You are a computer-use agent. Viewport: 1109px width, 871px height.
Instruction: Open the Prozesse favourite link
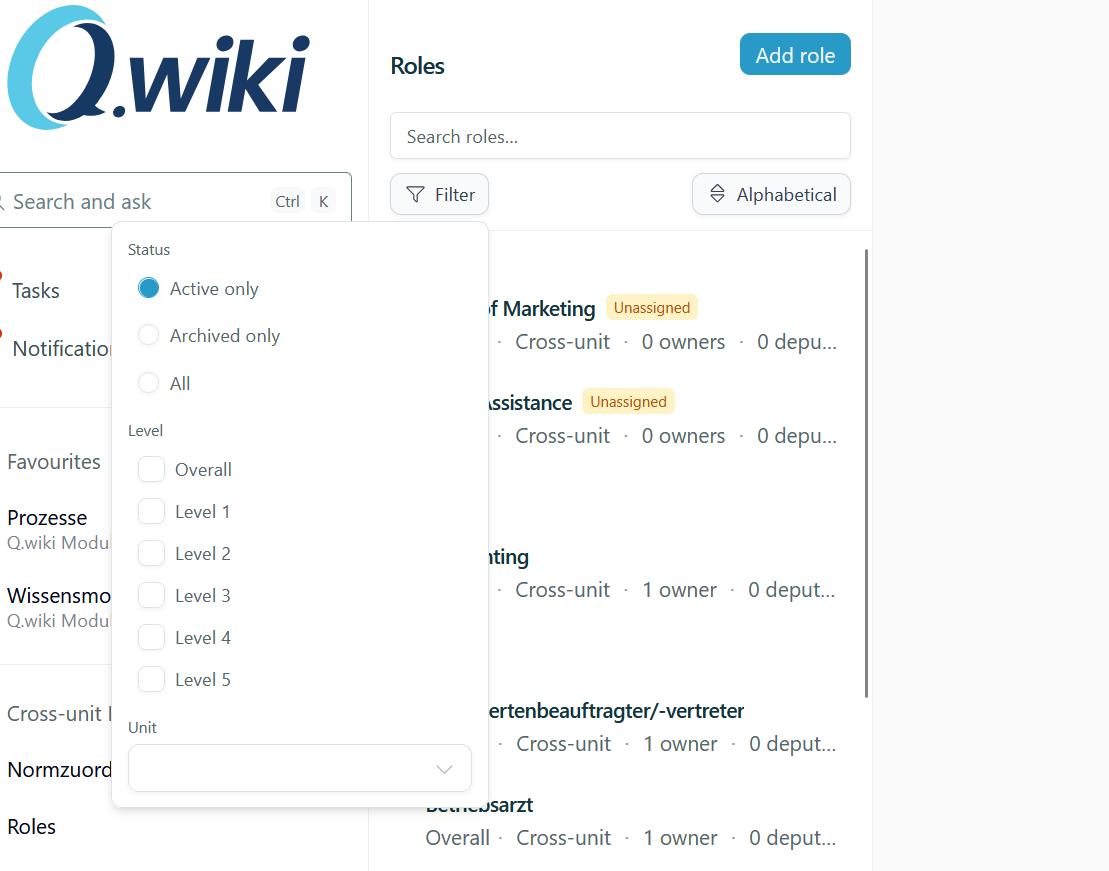click(x=47, y=517)
